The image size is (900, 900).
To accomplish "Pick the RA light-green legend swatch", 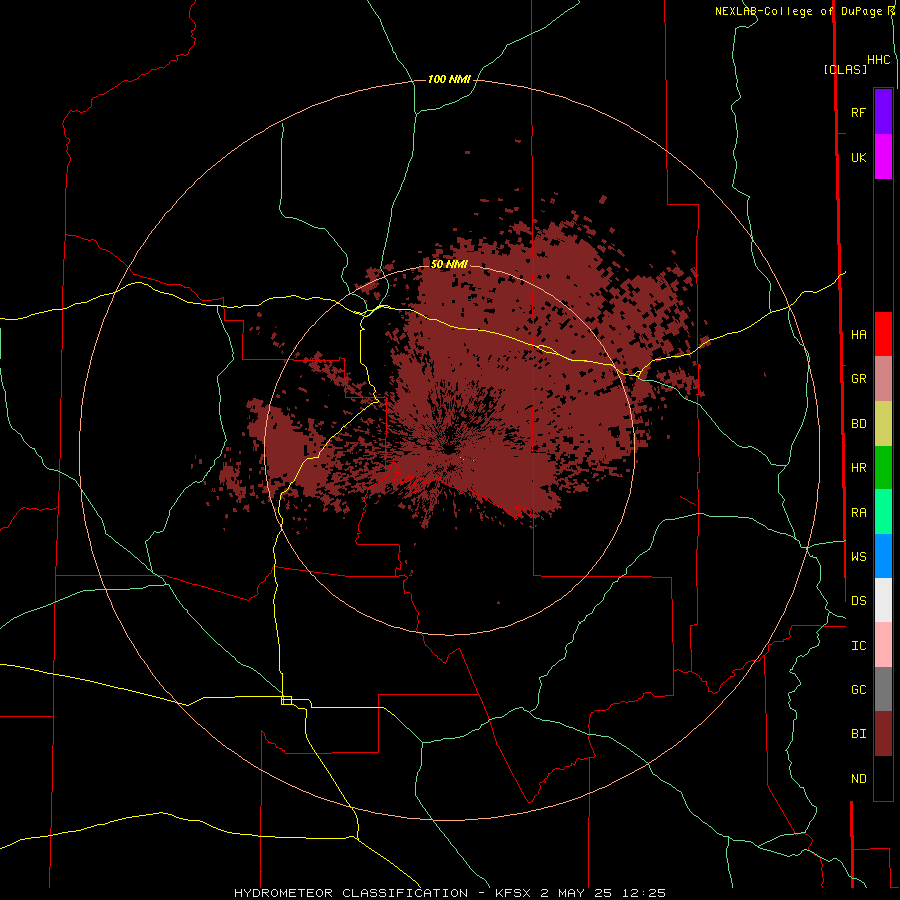I will (x=883, y=512).
